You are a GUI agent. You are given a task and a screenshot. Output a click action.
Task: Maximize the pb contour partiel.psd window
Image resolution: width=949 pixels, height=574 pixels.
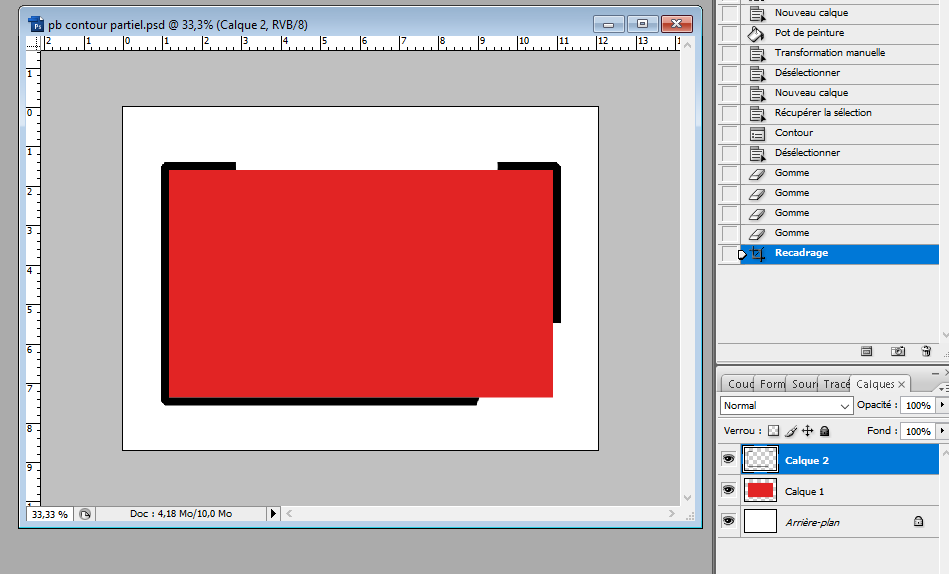(x=642, y=24)
